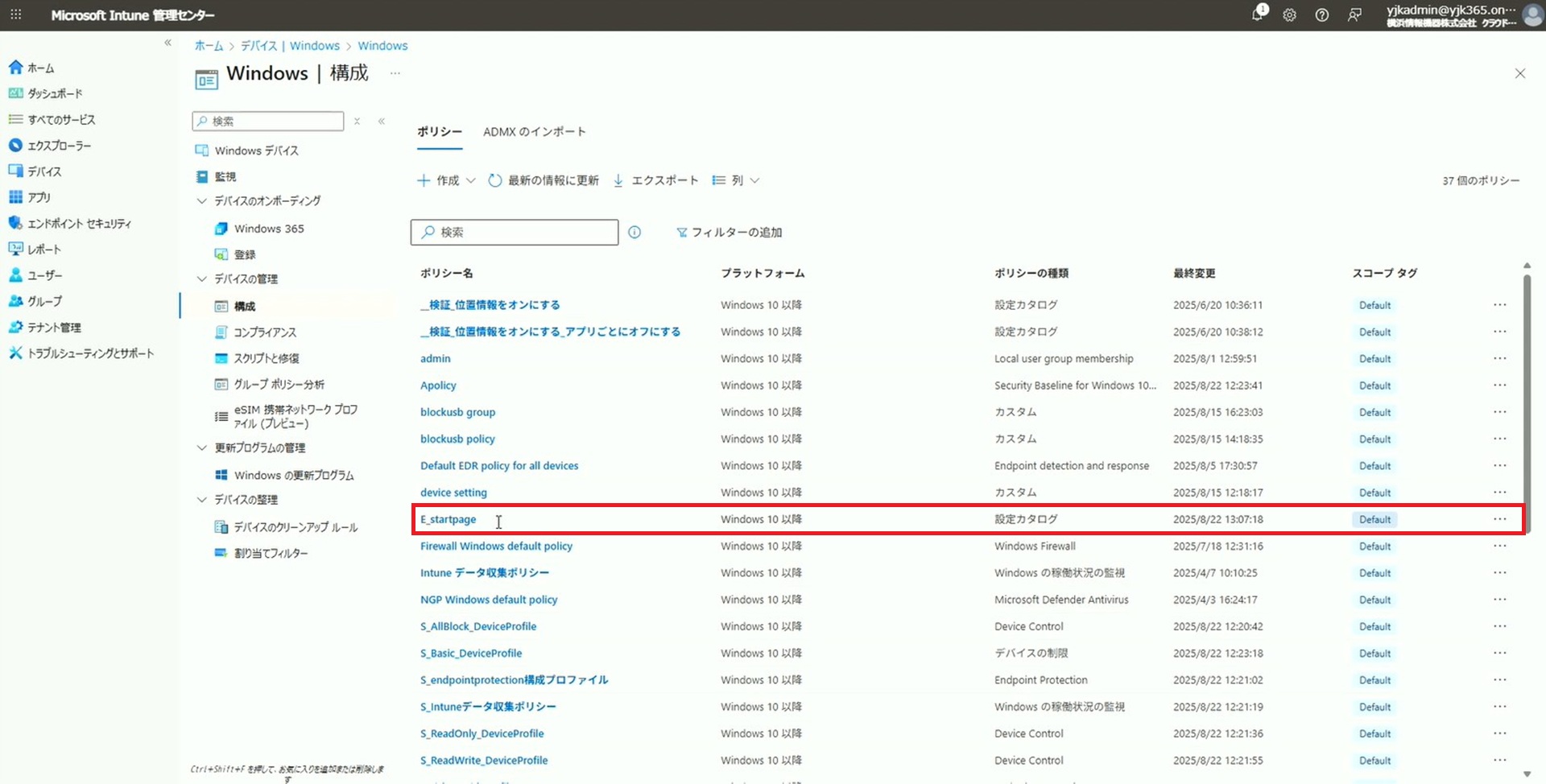
Task: Open the portal menu waffle icon
Action: pyautogui.click(x=16, y=14)
